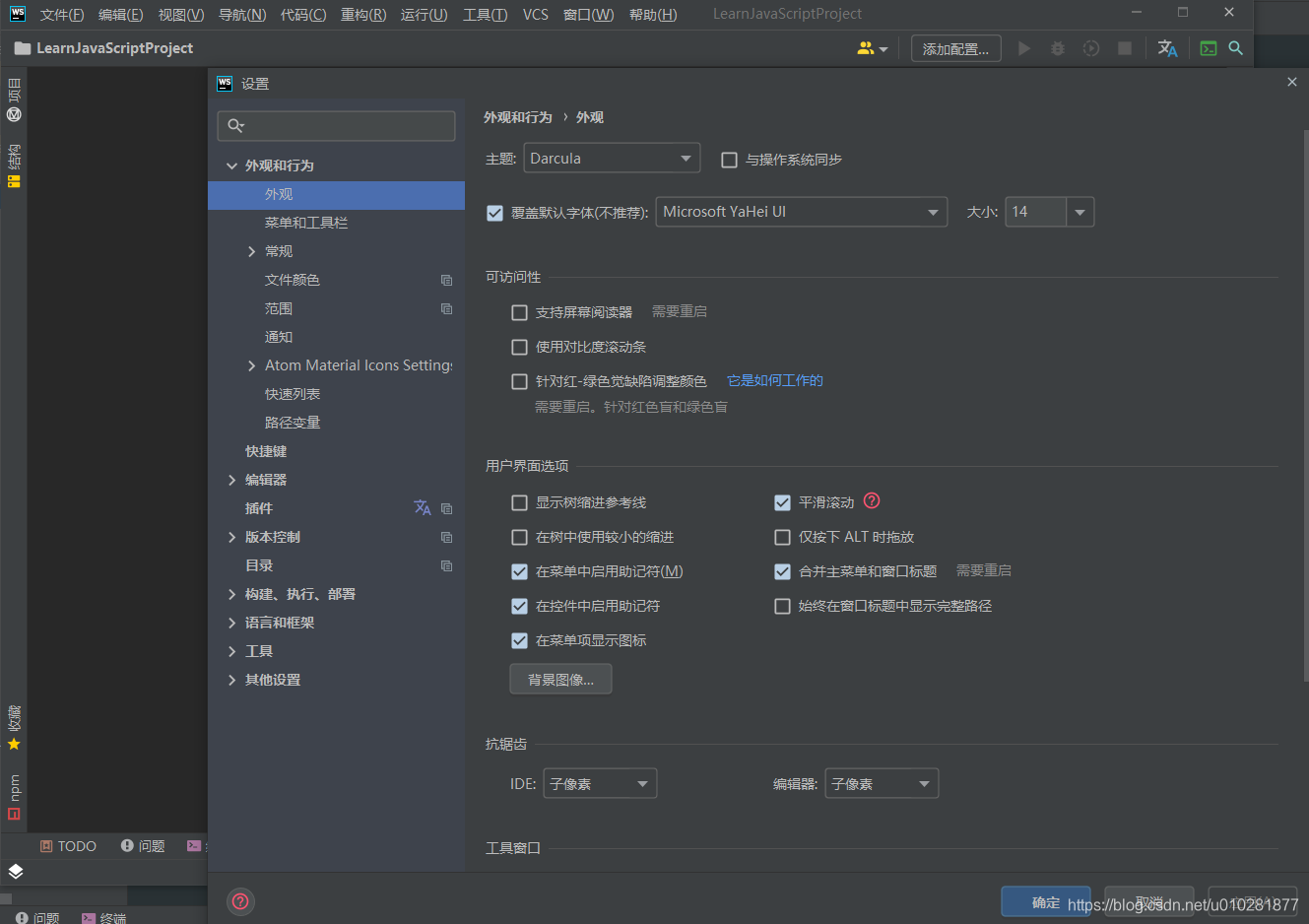Enable 使用对比度滚动条 checkbox

520,347
